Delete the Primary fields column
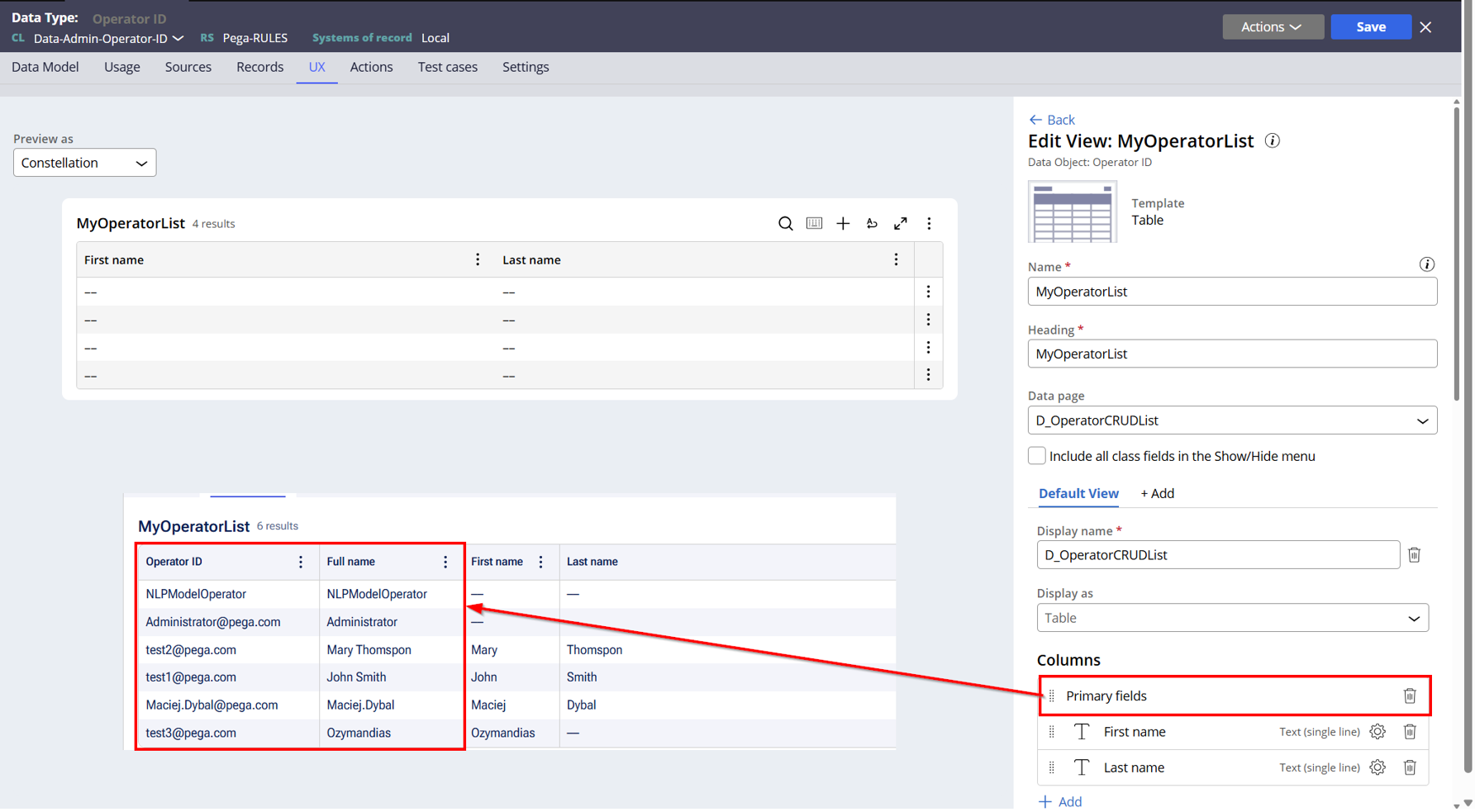This screenshot has width=1475, height=812. point(1411,696)
